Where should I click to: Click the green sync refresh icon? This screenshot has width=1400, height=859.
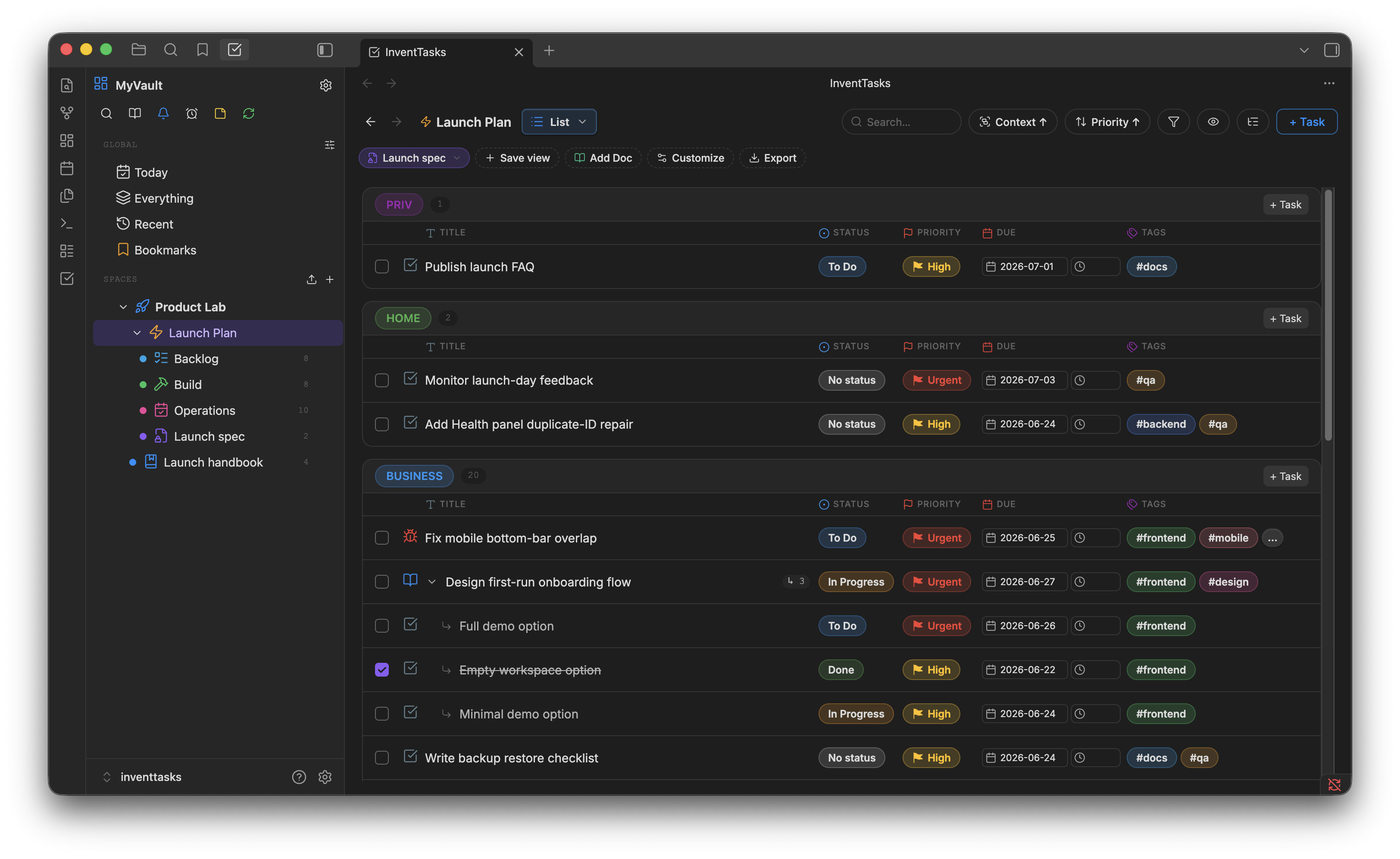point(248,113)
